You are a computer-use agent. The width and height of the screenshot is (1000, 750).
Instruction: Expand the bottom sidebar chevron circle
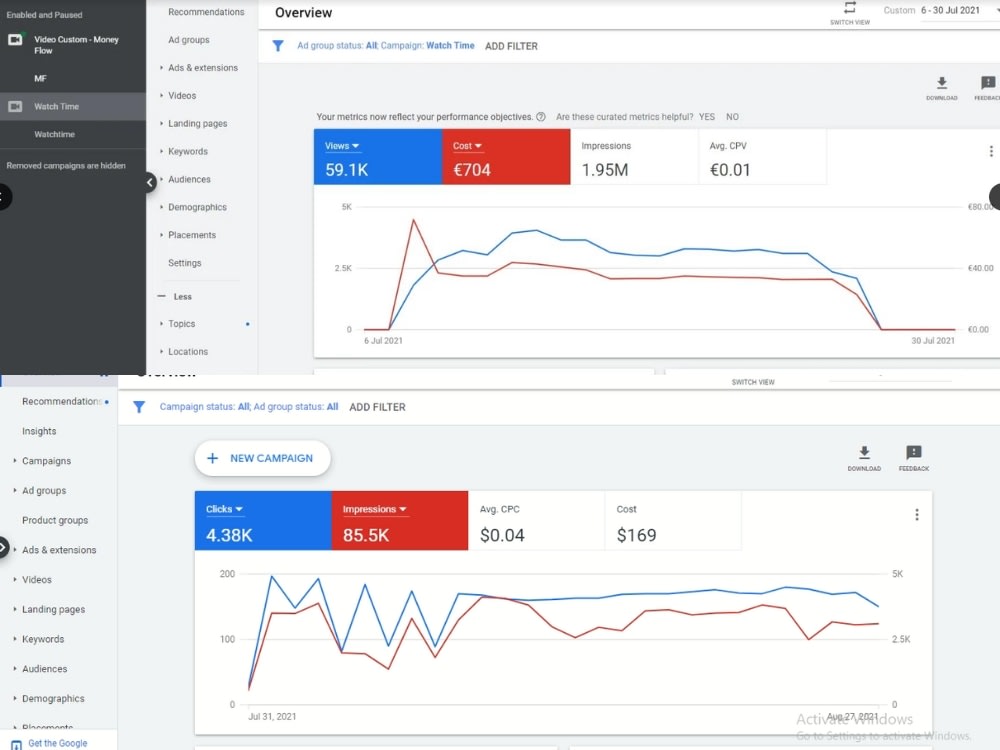pos(3,547)
